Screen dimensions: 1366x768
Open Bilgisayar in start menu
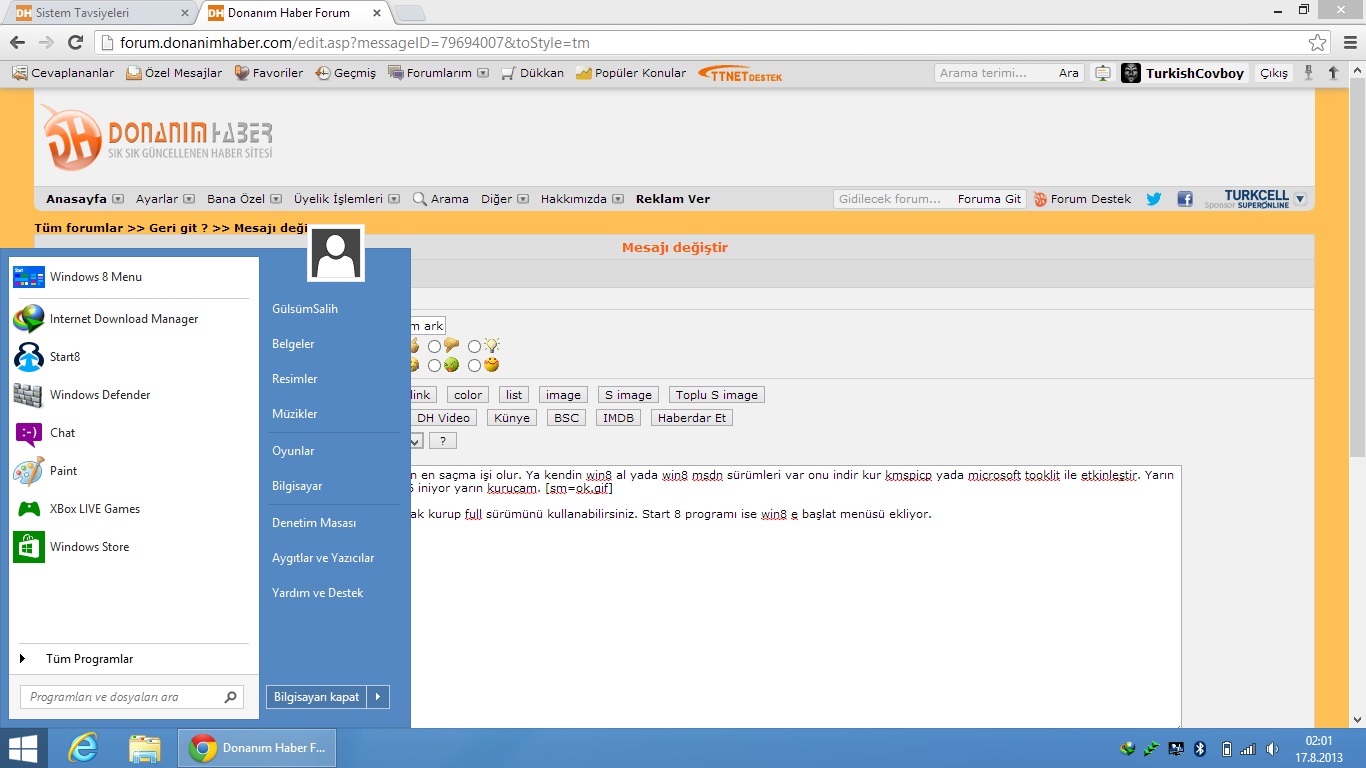(297, 486)
